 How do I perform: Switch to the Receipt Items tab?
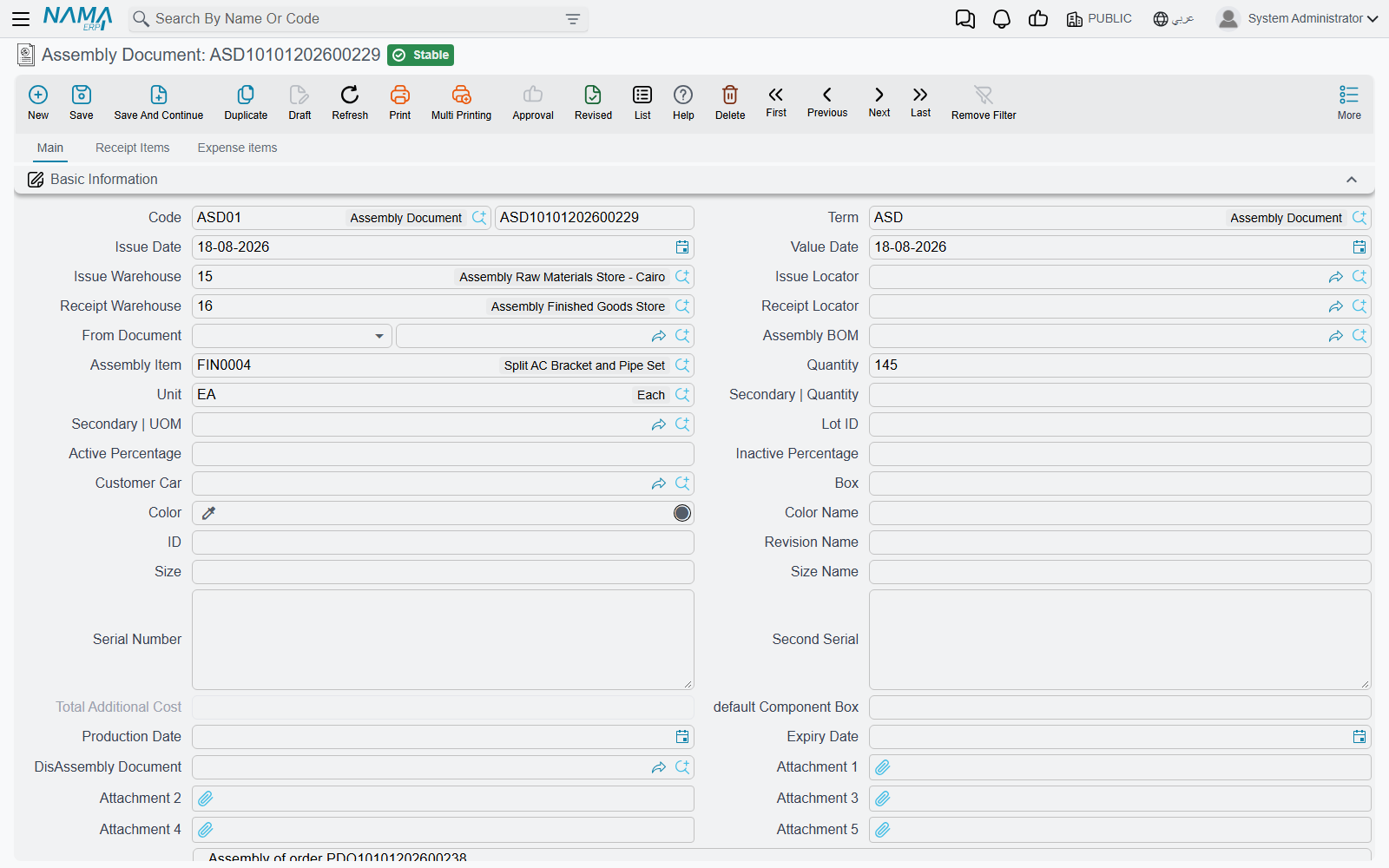pyautogui.click(x=133, y=148)
